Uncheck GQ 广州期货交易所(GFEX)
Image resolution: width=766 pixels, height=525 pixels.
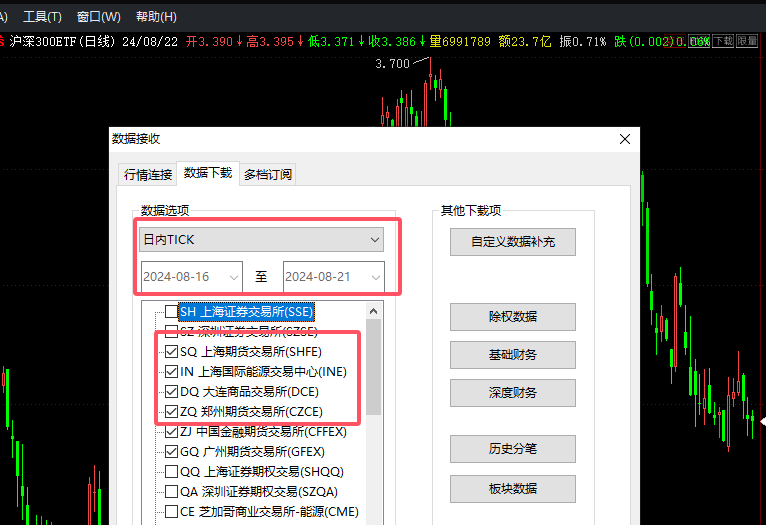tap(171, 452)
